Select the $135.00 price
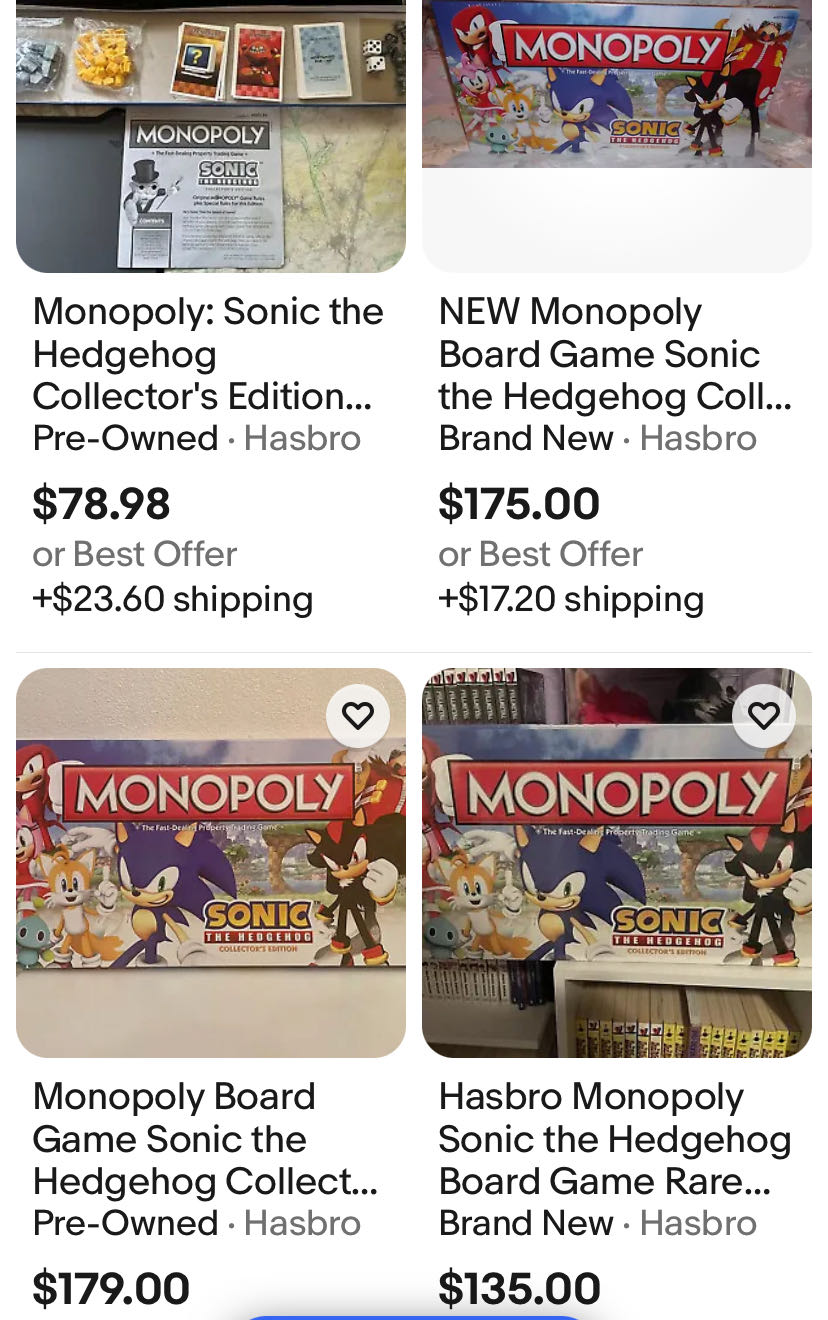The height and width of the screenshot is (1320, 828). (519, 1288)
